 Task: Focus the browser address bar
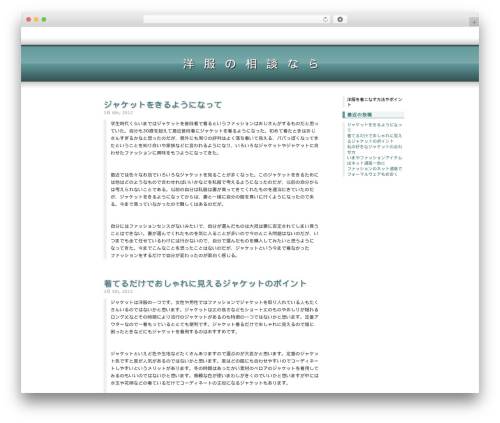pyautogui.click(x=237, y=19)
